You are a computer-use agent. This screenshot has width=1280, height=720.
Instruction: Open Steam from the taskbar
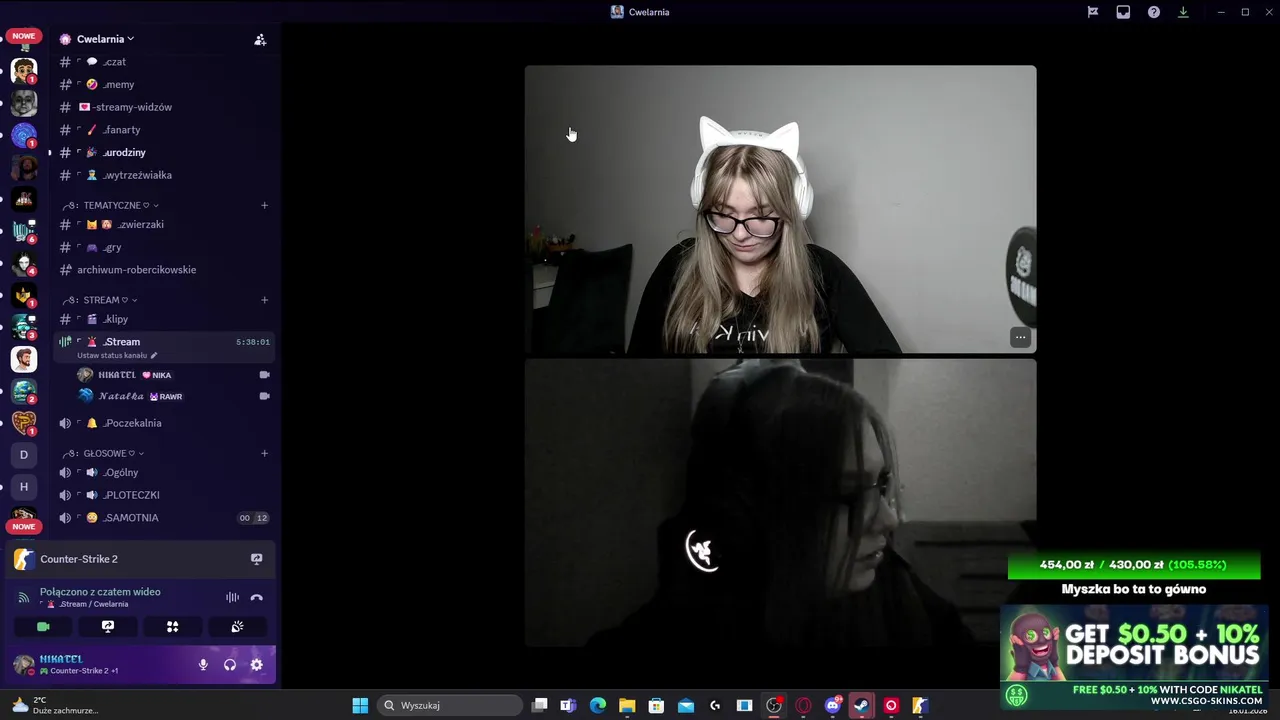(x=861, y=706)
